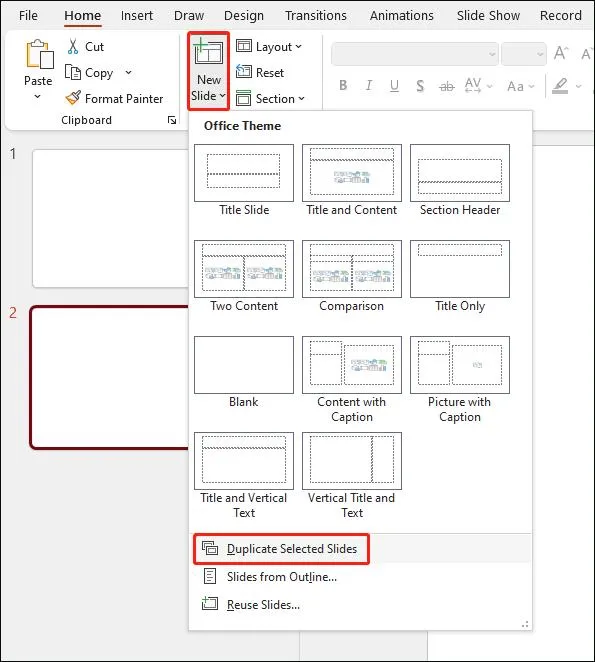This screenshot has width=595, height=662.
Task: Switch to the Animations tab
Action: [x=402, y=16]
